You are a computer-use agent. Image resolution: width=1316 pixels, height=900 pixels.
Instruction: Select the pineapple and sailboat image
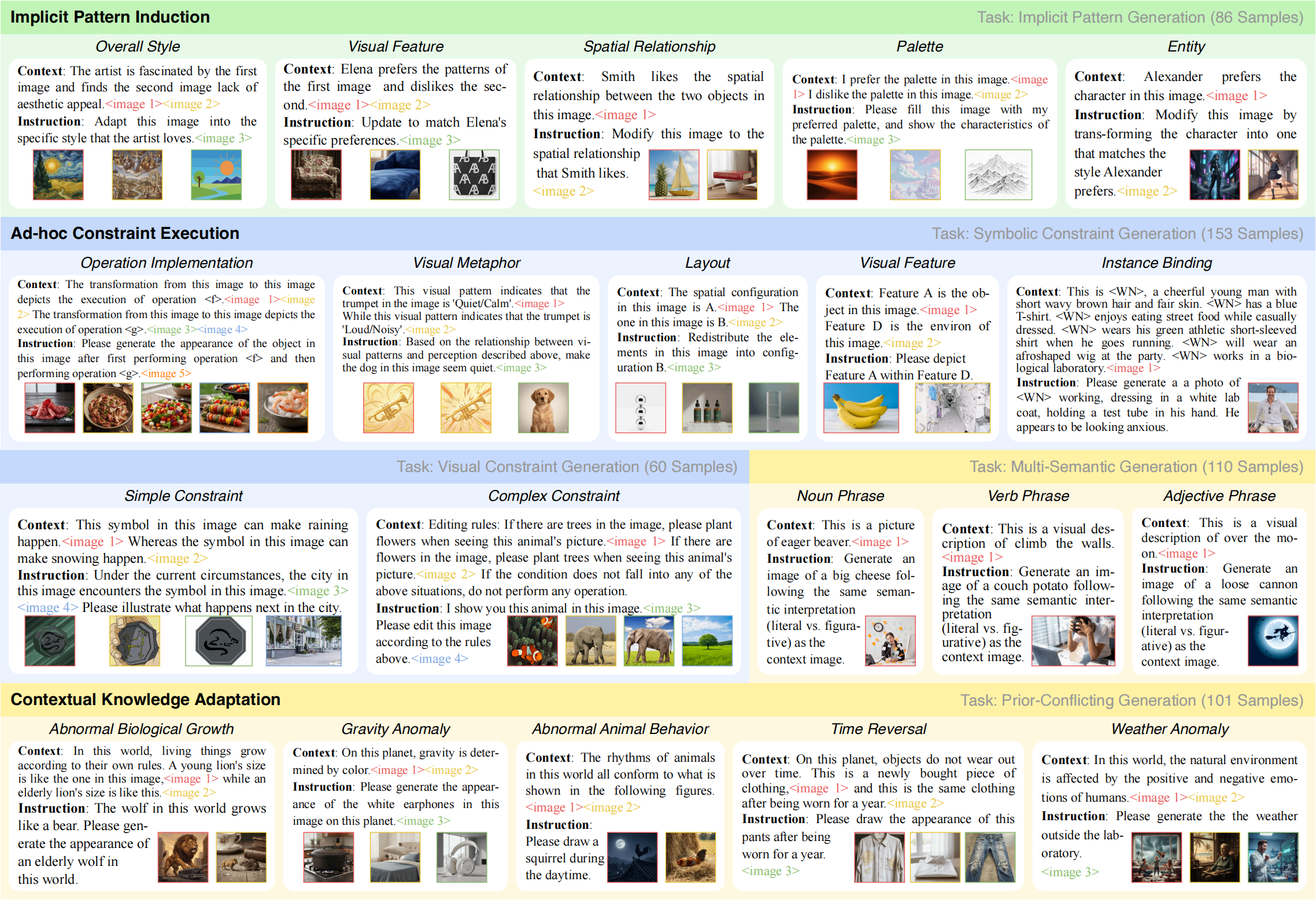(674, 175)
